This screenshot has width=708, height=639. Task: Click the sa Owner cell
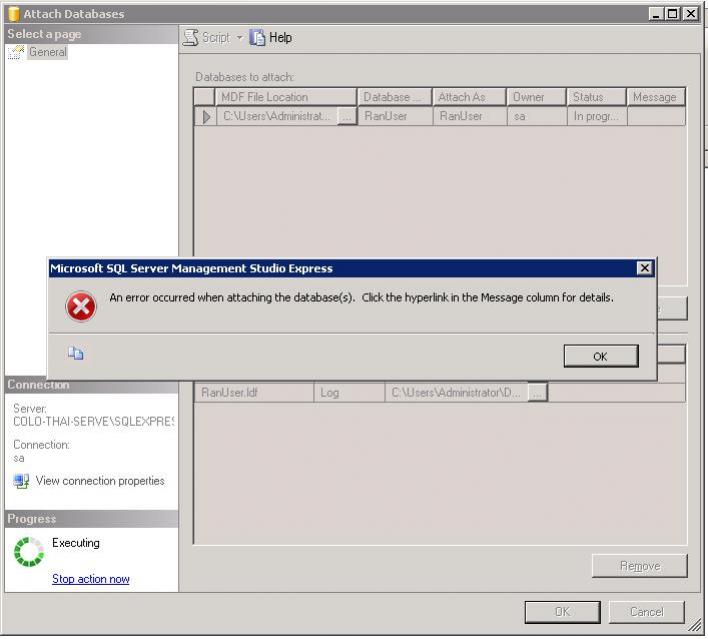click(536, 116)
